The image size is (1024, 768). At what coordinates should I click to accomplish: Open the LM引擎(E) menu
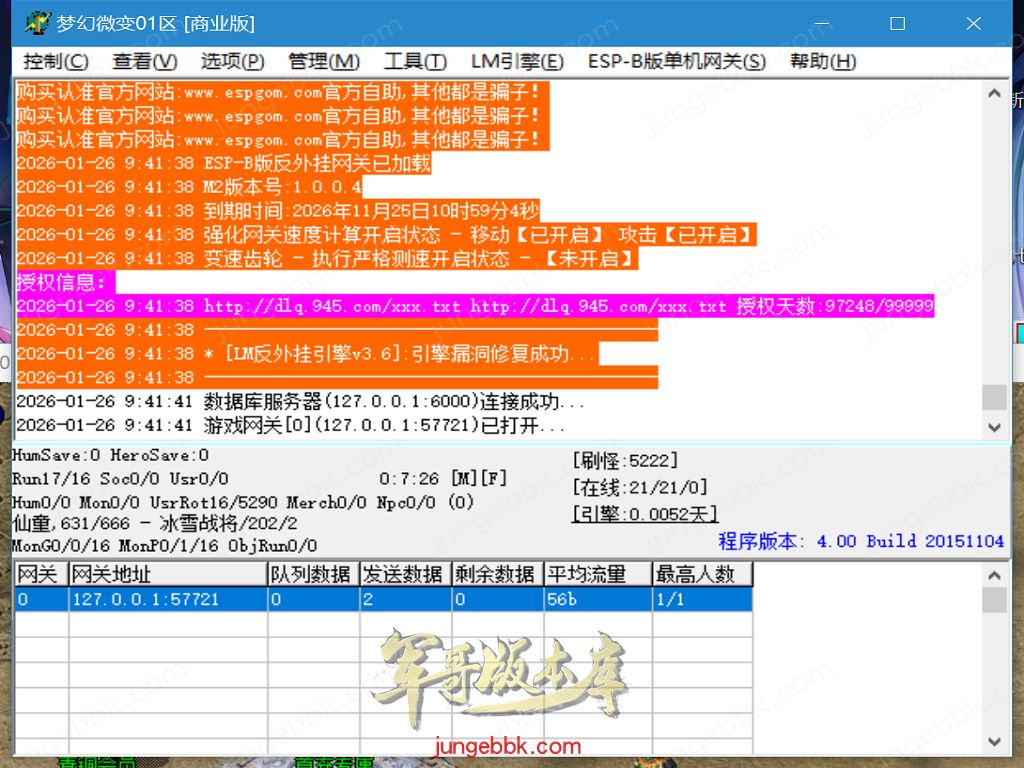(x=517, y=62)
